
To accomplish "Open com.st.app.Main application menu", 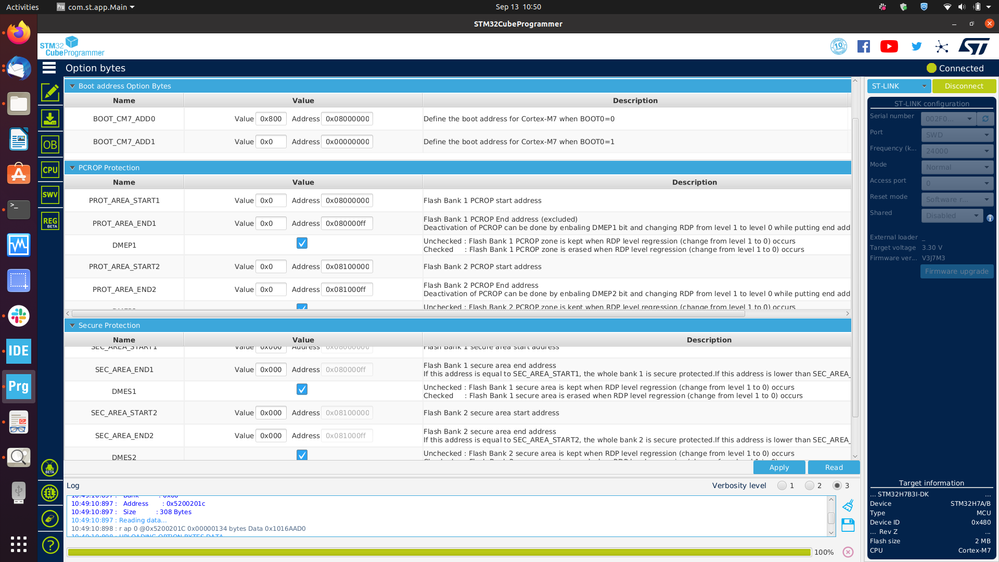I will coord(96,7).
